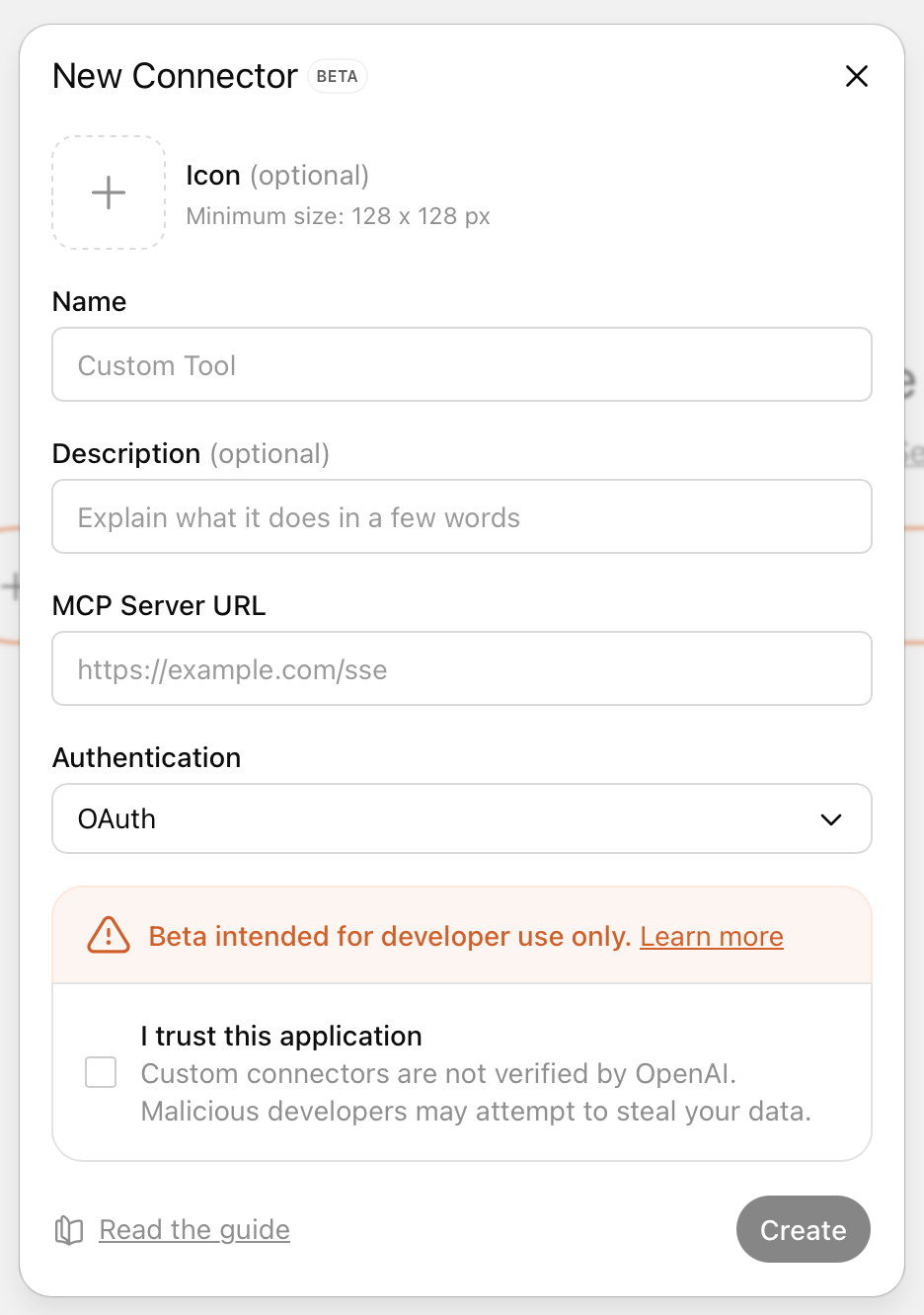
Task: Select the New Connector dialog title
Action: click(175, 76)
